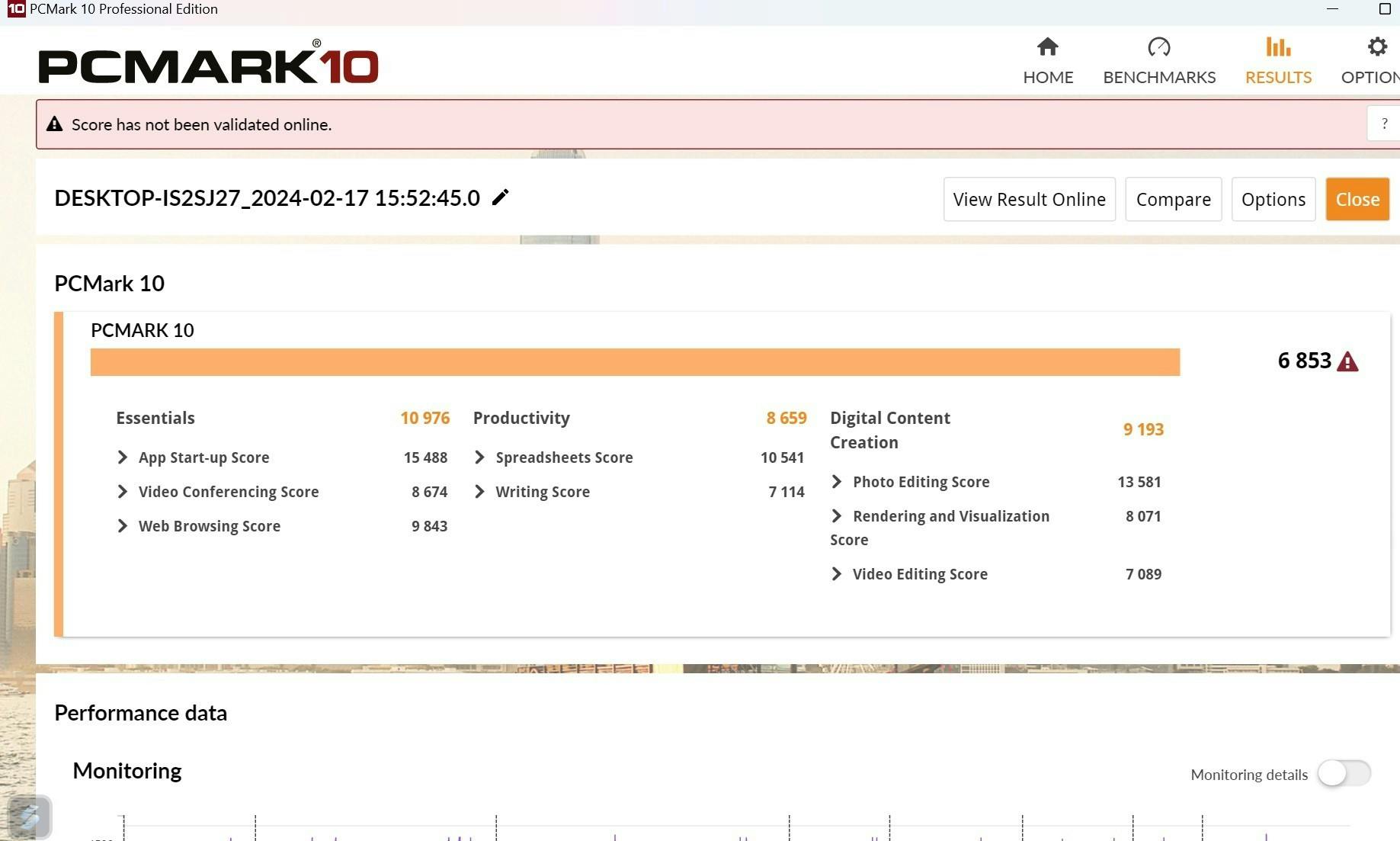Click the orange PCMark 10 score bar
Viewport: 1400px width, 841px height.
(x=635, y=362)
